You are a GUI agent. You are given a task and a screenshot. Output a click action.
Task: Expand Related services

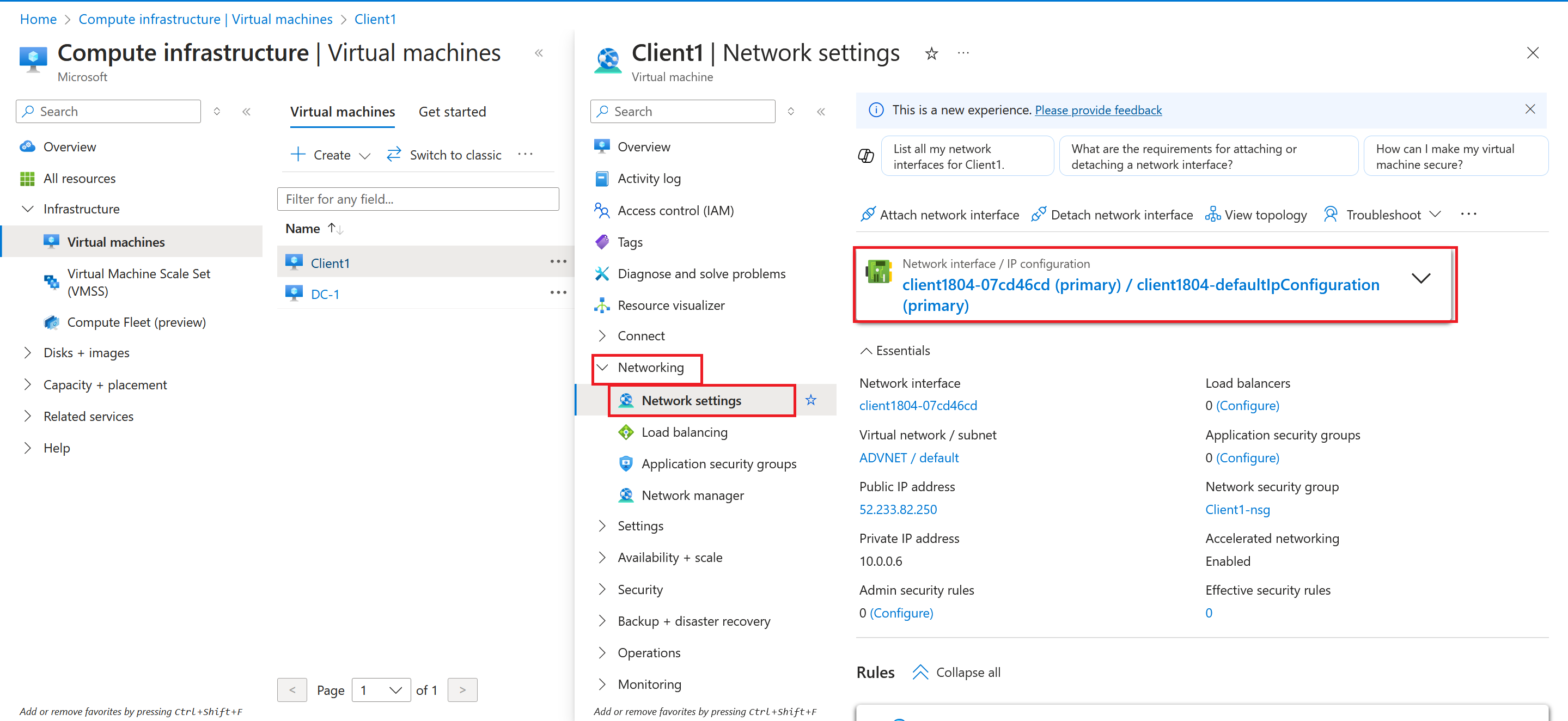pos(27,416)
